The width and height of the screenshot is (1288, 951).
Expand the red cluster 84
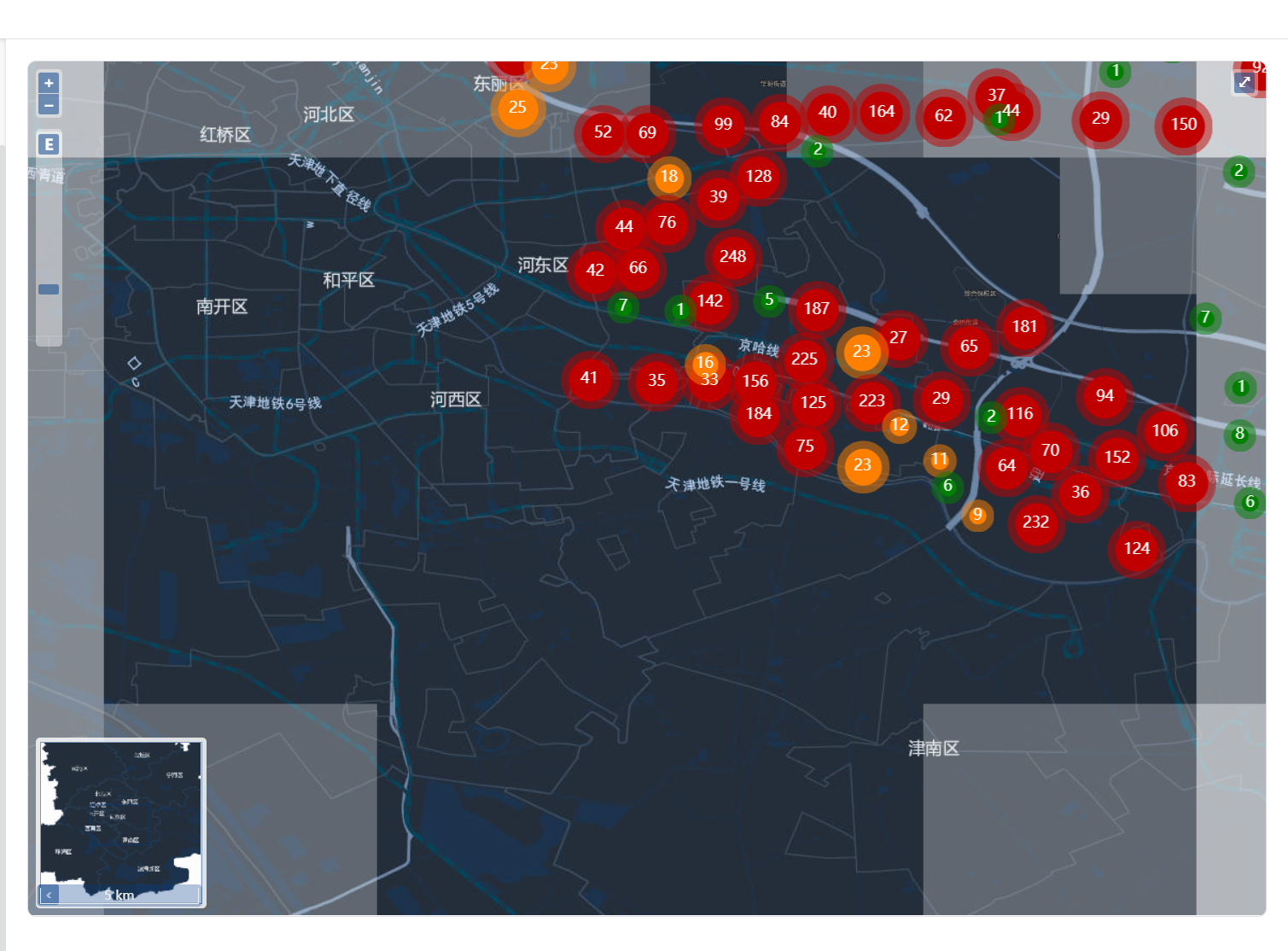[779, 121]
